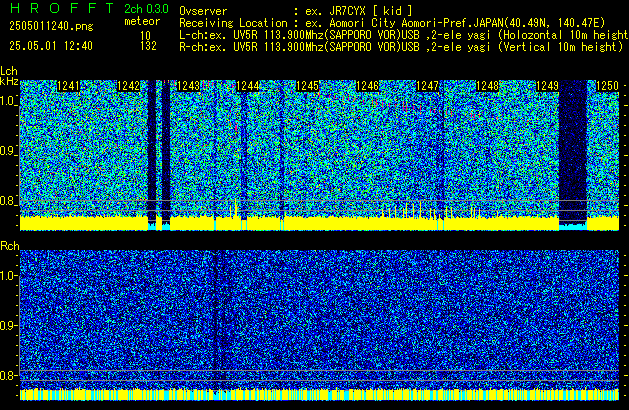Click the Rch 0.8 kHz axis label
This screenshot has height=410, width=629.
point(7,375)
